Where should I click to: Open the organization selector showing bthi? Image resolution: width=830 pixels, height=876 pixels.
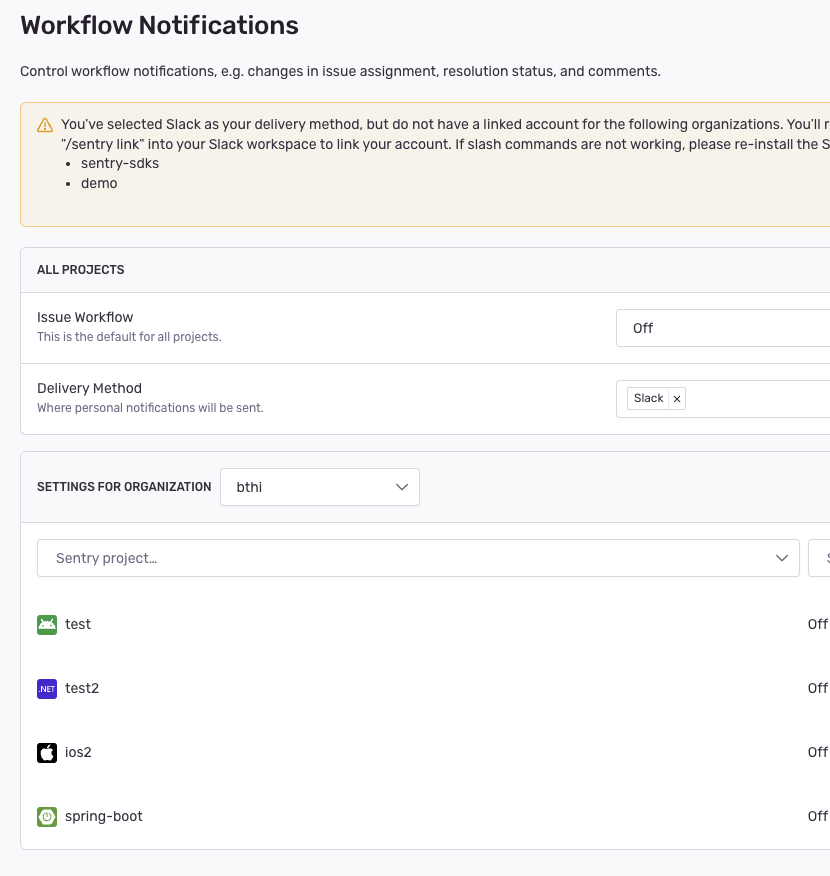(320, 487)
